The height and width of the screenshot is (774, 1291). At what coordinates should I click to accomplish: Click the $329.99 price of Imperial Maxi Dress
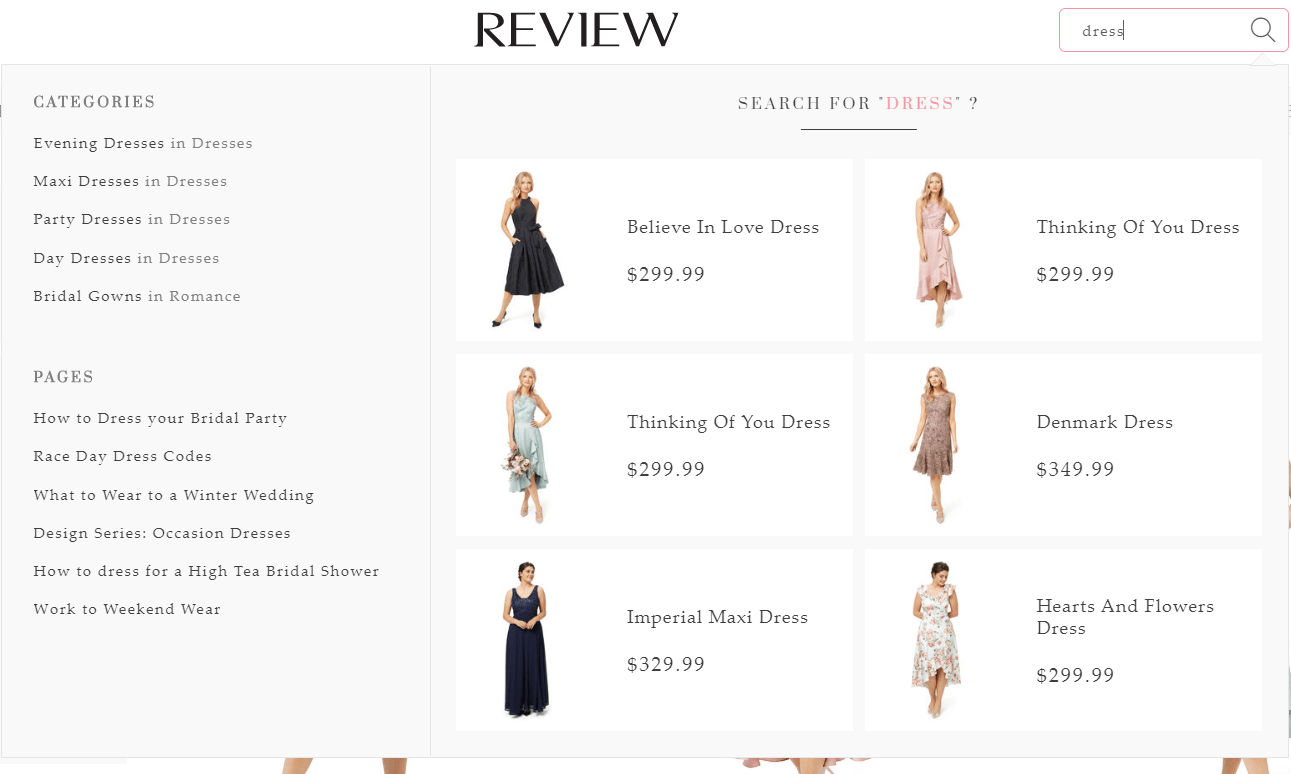click(x=666, y=664)
